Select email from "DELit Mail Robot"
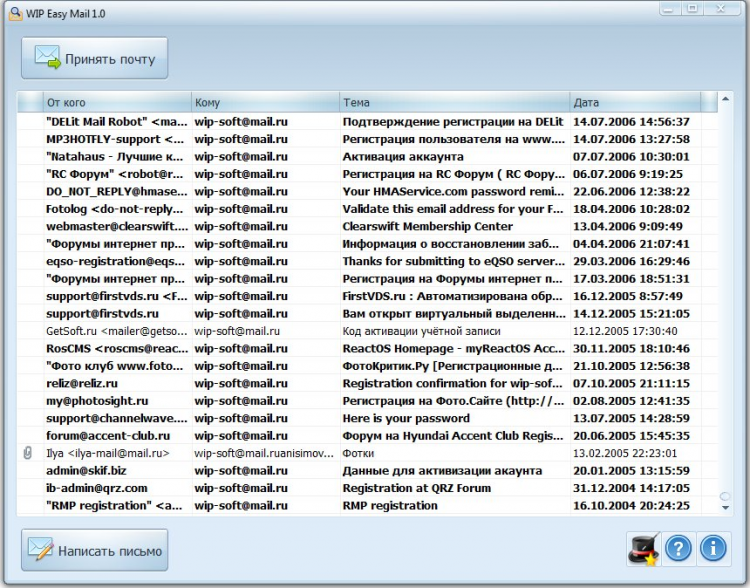 [x=367, y=122]
